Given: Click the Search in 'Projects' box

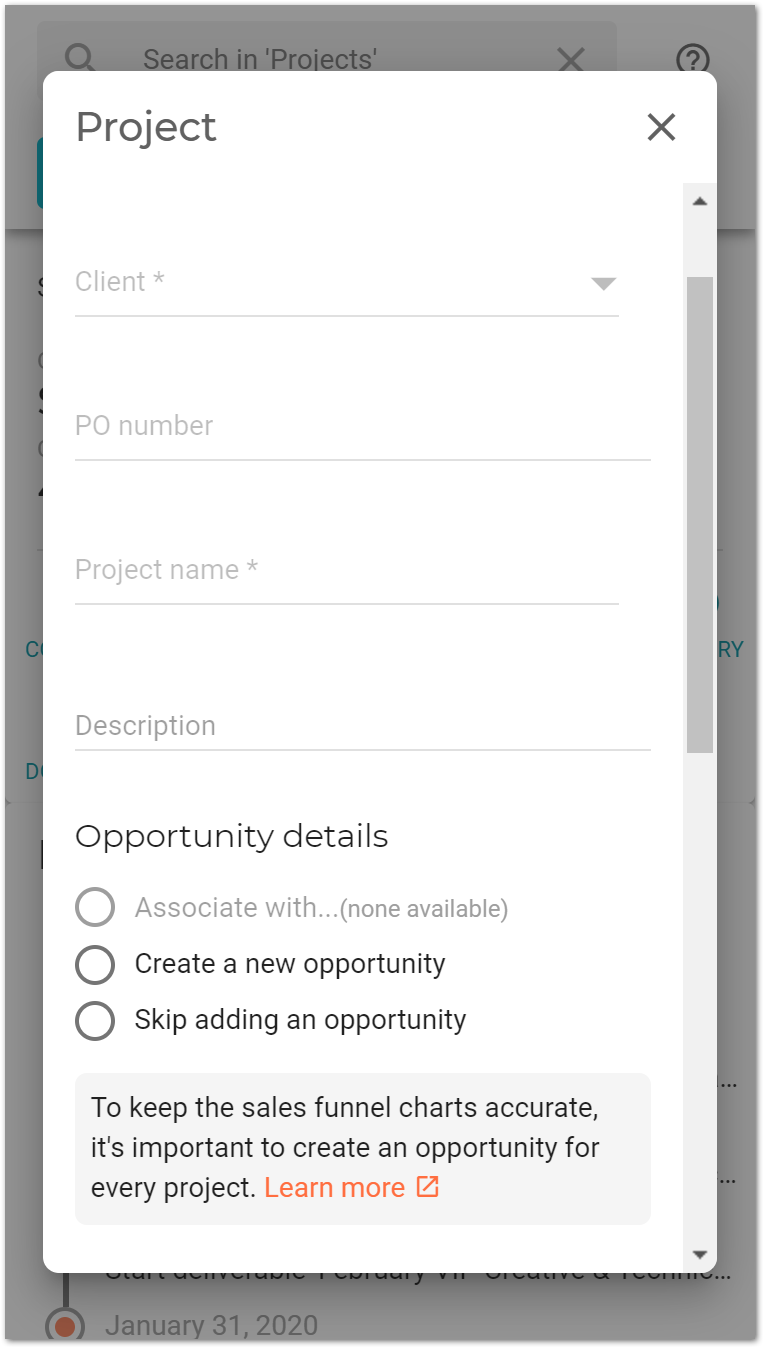Looking at the screenshot, I should [327, 60].
